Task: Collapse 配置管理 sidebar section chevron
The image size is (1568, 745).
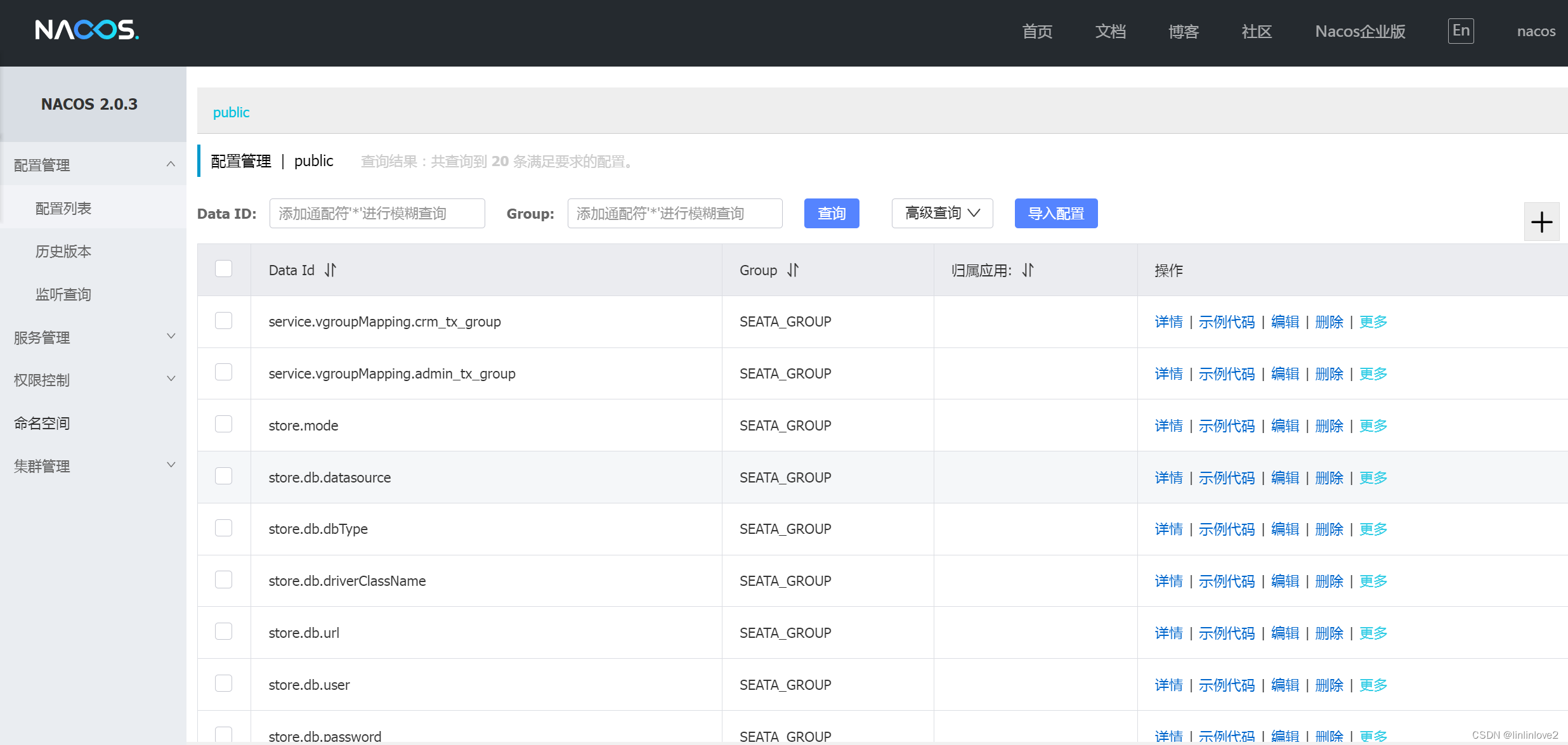Action: point(171,164)
